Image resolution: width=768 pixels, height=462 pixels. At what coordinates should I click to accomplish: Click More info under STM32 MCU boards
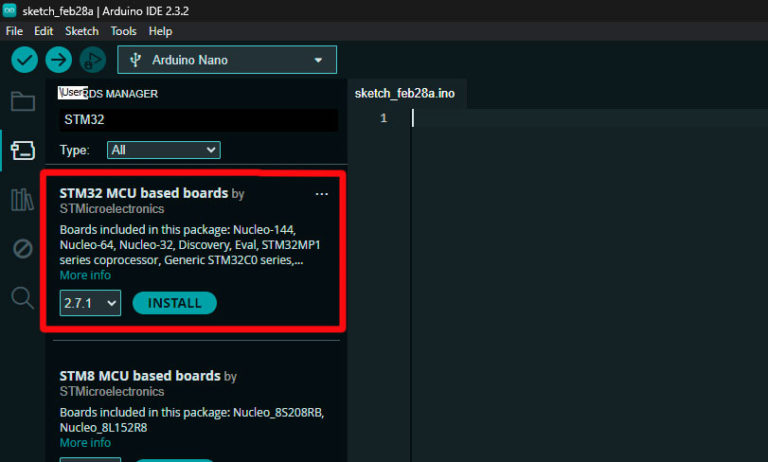point(85,275)
